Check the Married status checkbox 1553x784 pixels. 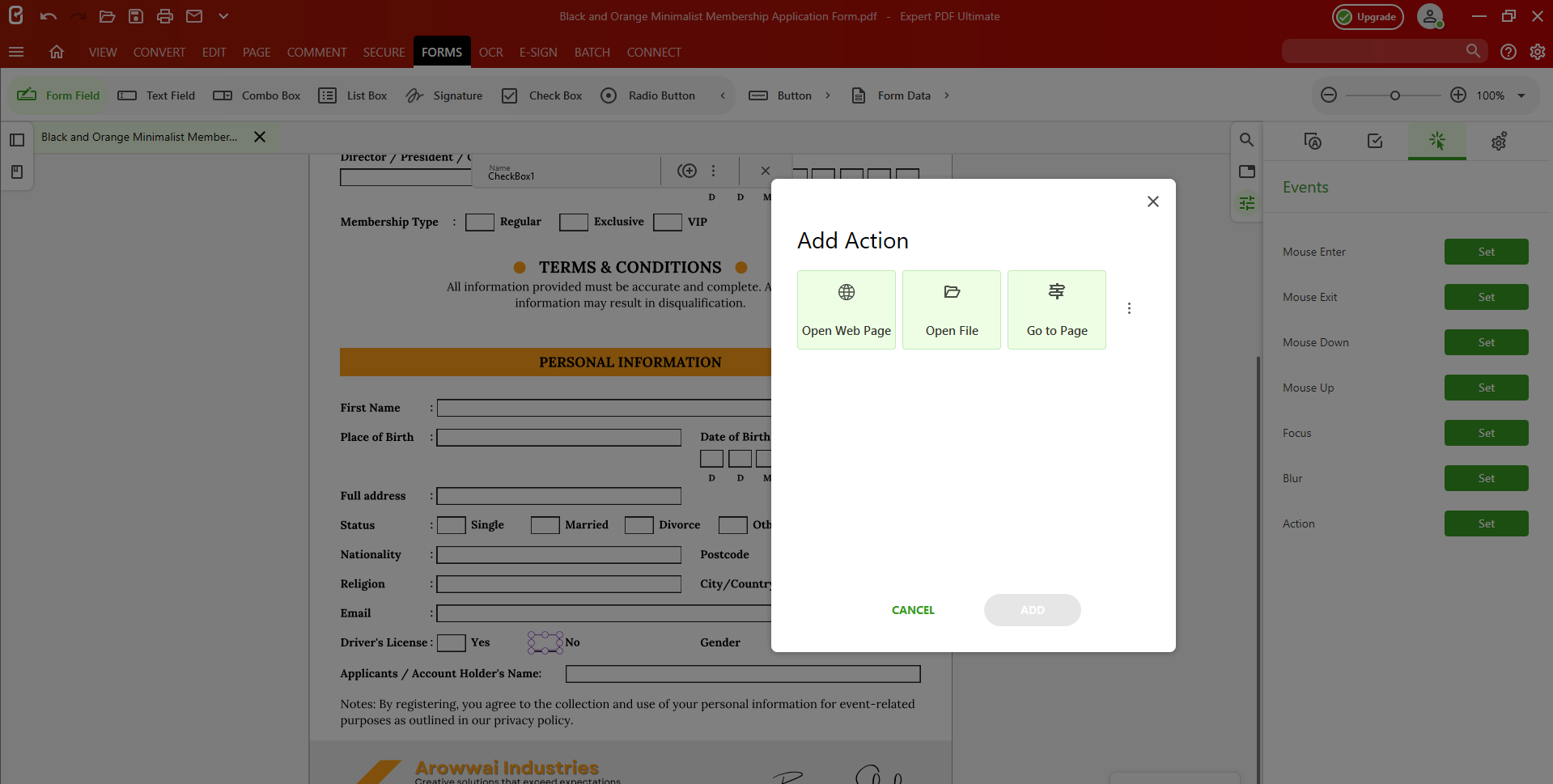pyautogui.click(x=544, y=524)
